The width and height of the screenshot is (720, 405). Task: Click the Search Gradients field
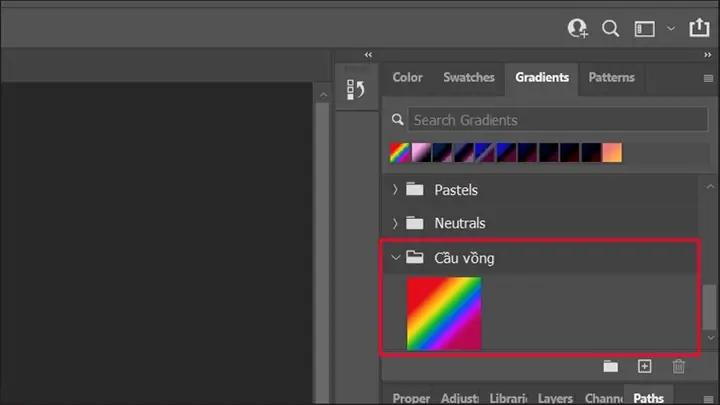pyautogui.click(x=558, y=120)
